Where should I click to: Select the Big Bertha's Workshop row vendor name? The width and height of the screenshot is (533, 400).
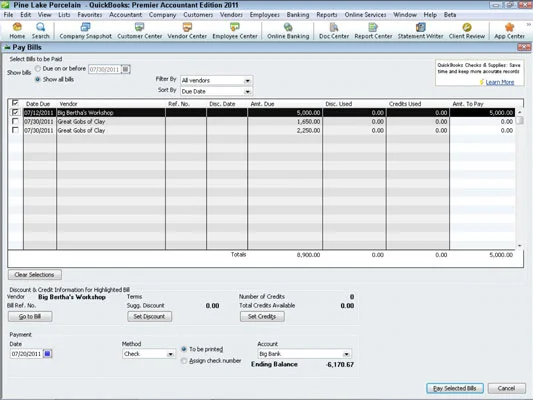click(85, 112)
